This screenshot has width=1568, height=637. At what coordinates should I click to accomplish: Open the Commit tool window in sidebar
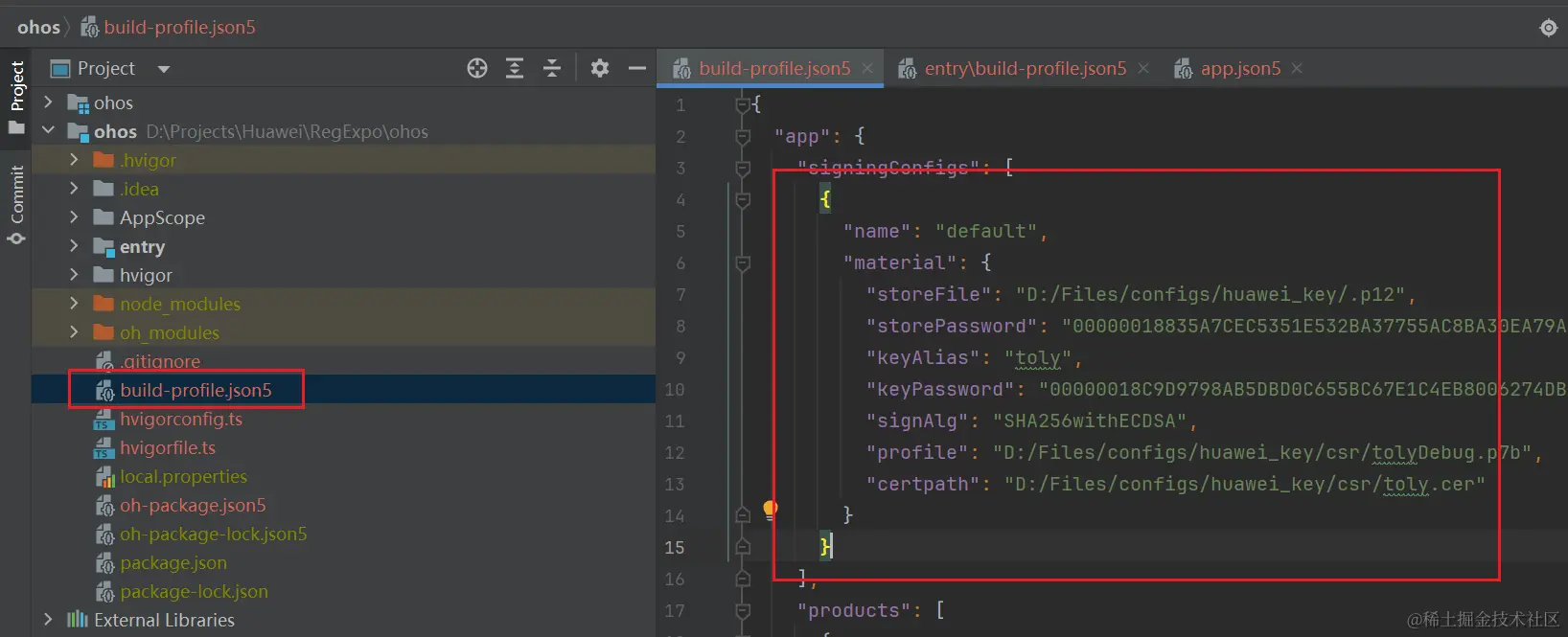click(16, 205)
